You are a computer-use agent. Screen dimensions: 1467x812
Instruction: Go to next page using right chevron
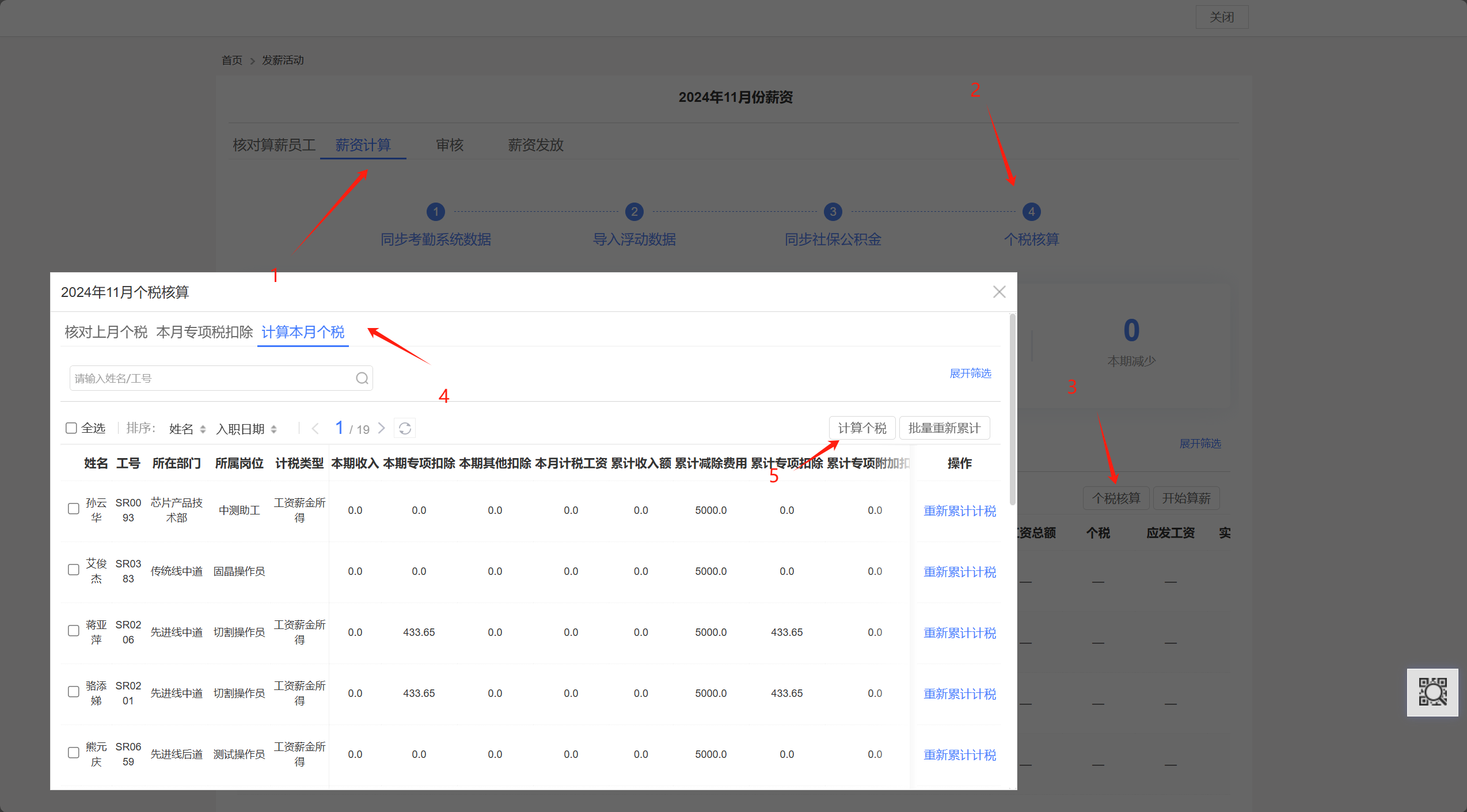(x=382, y=428)
